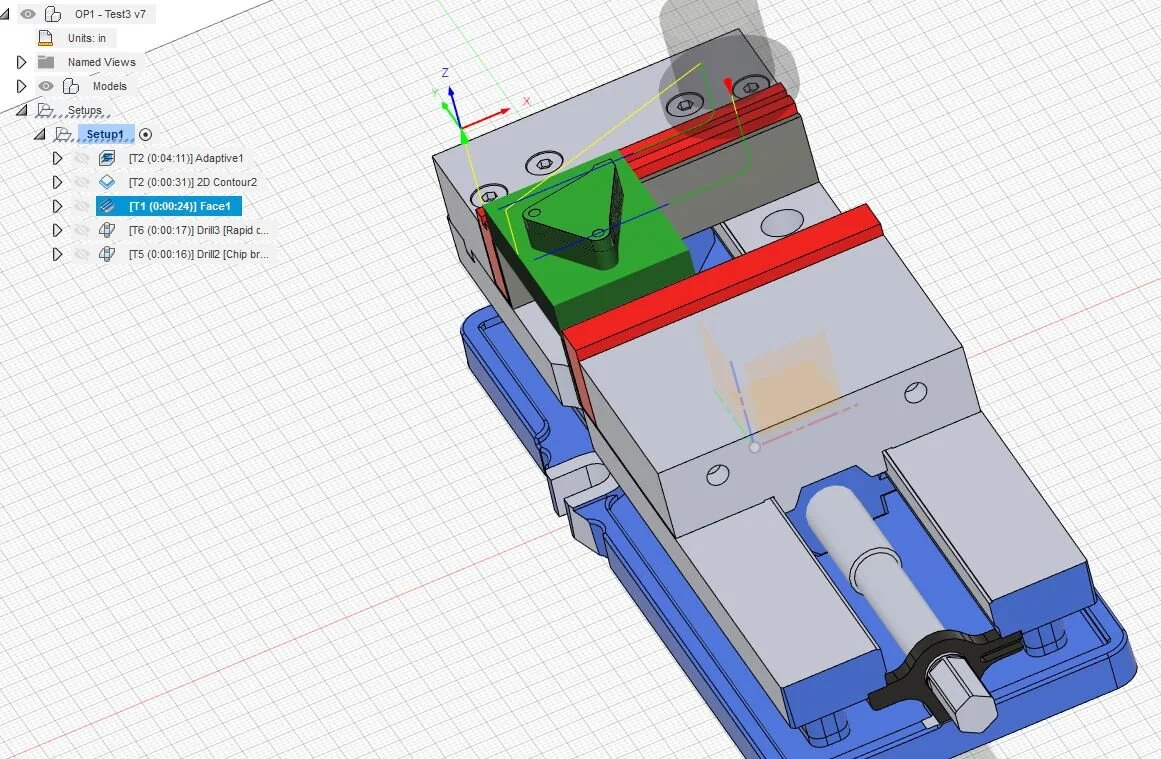Viewport: 1161px width, 759px height.
Task: Expand the Drill2 operation
Action: pos(57,253)
